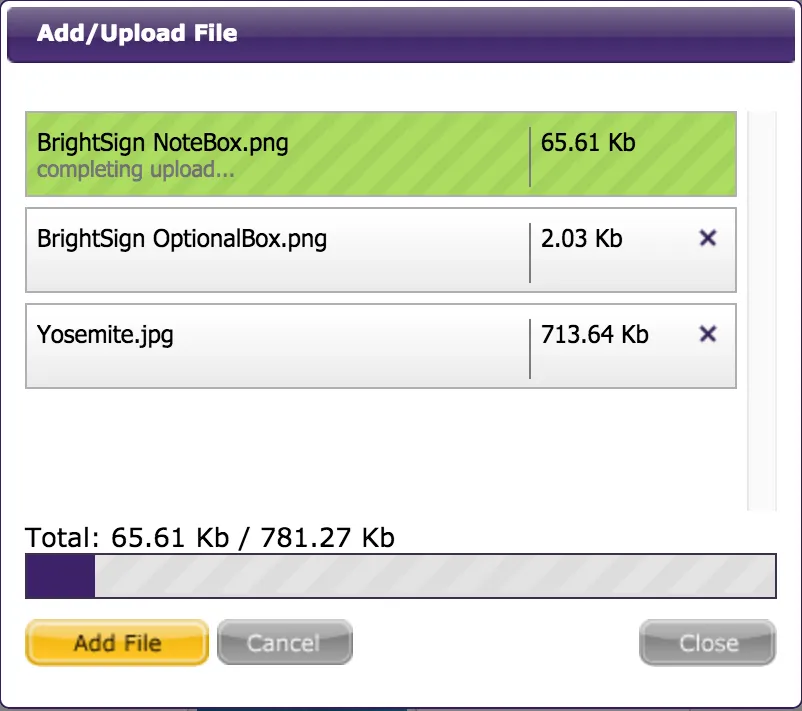Select the BrightSign NoteBox.png file name

click(163, 143)
